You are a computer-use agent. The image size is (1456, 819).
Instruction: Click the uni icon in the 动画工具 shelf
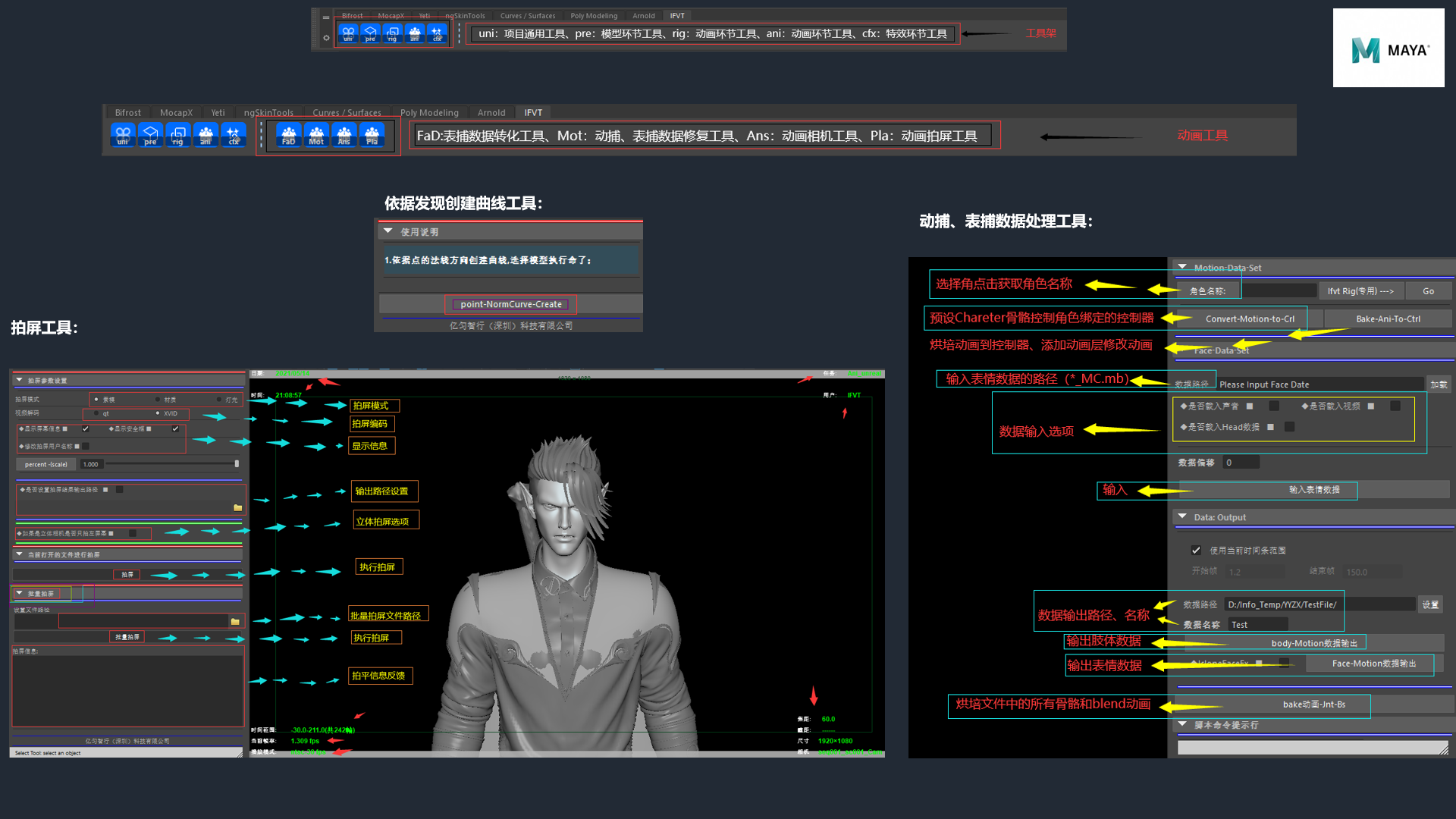tap(123, 135)
